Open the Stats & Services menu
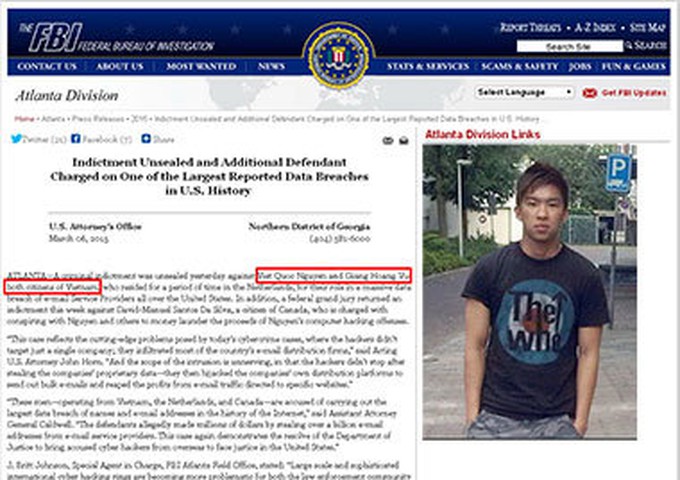This screenshot has width=680, height=480. [x=428, y=66]
